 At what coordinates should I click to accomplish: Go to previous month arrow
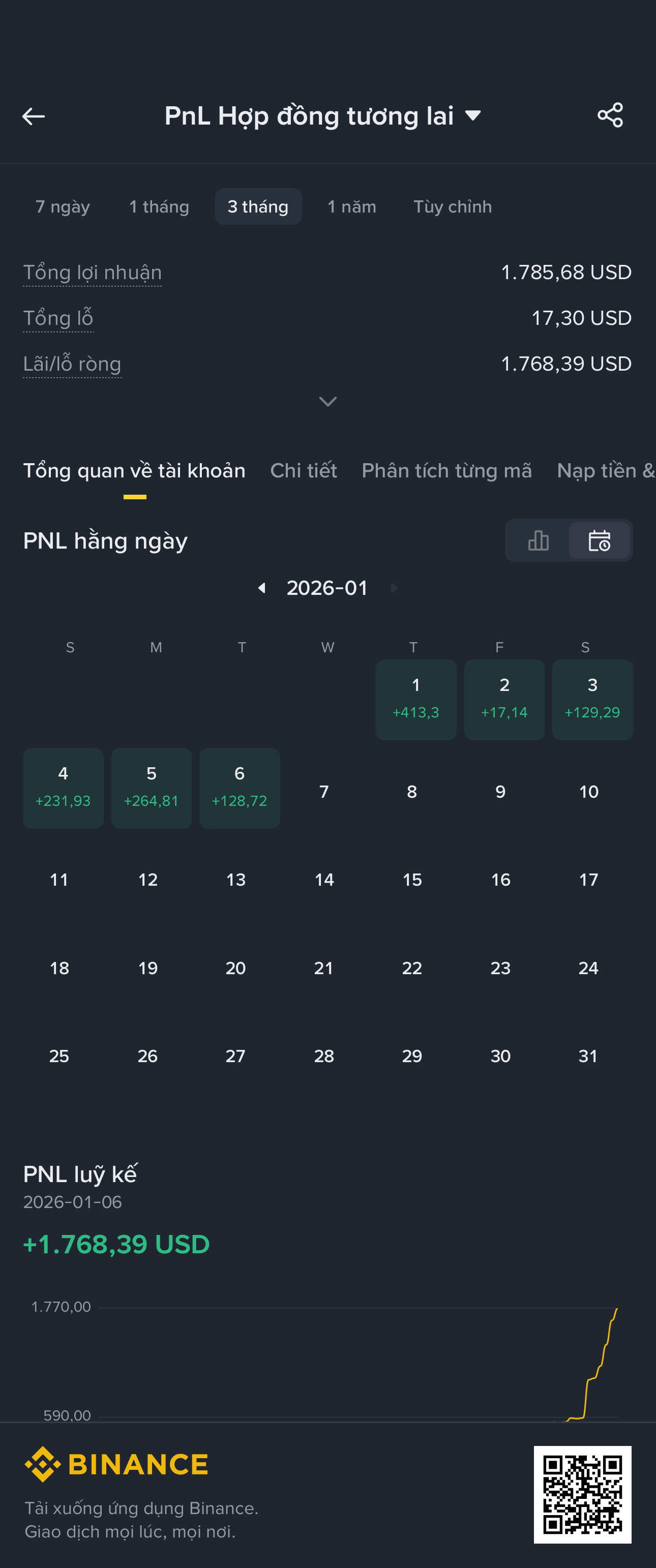pyautogui.click(x=262, y=588)
